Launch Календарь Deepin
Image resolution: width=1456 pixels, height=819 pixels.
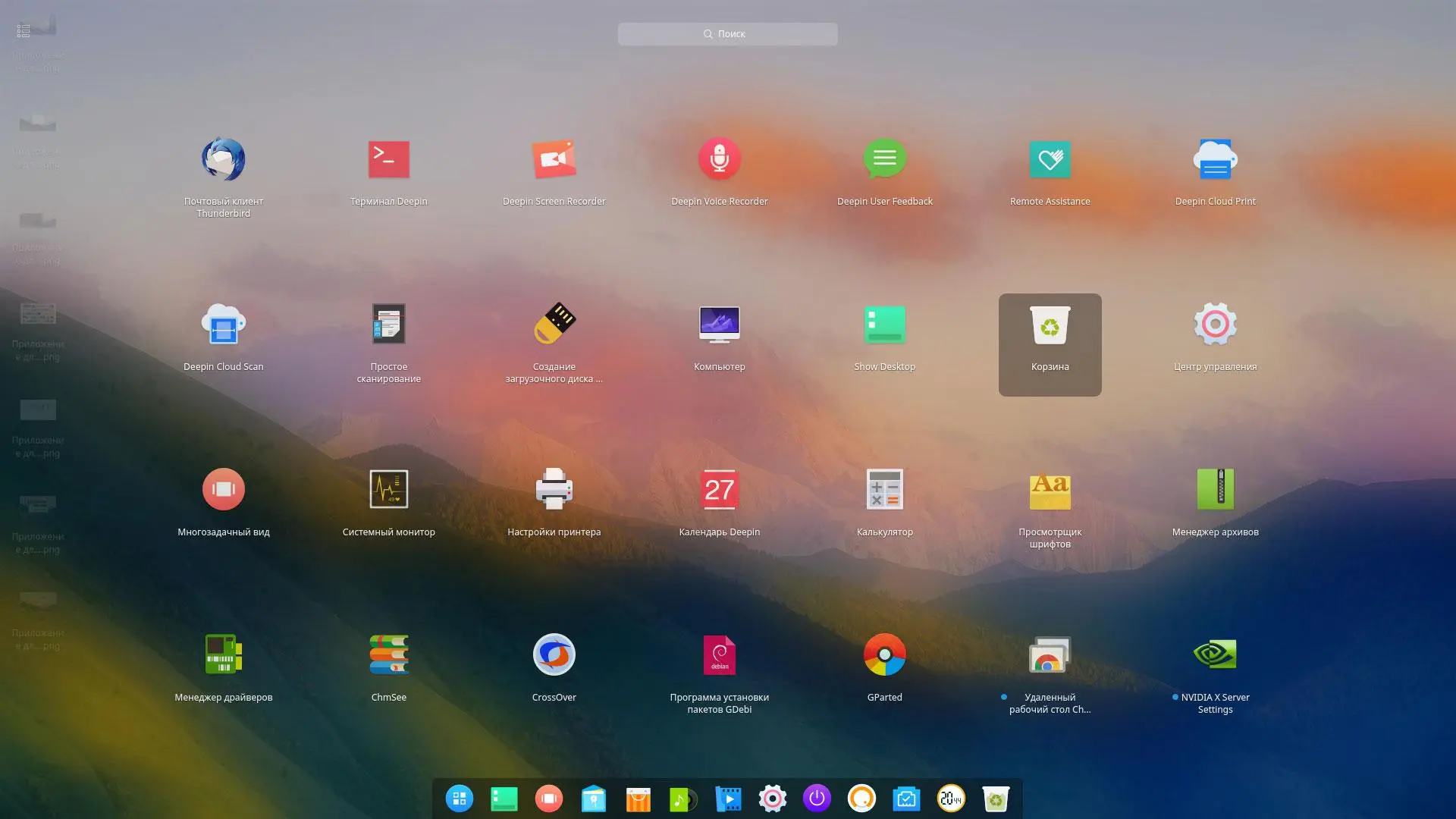pyautogui.click(x=719, y=489)
